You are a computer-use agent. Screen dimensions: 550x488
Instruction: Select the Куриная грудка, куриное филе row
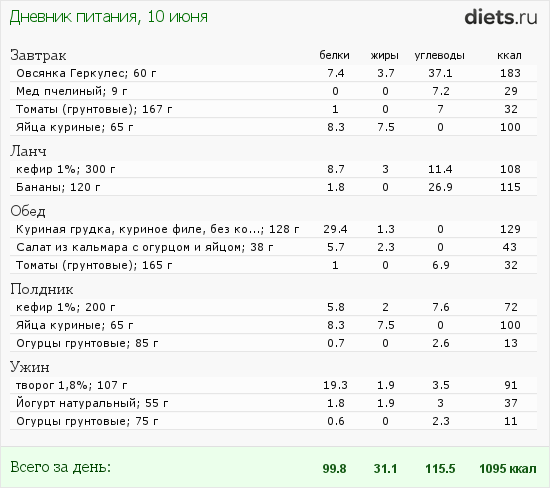[273, 229]
